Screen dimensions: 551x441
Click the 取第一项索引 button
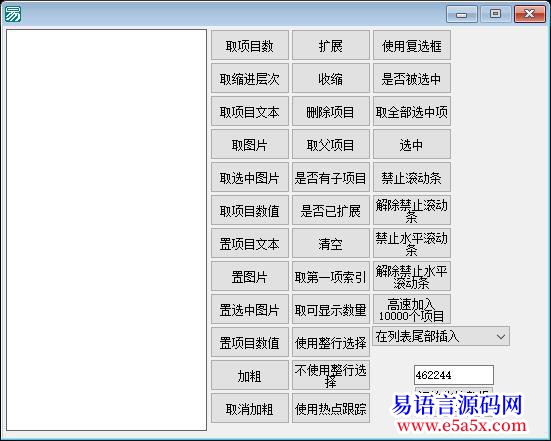tap(331, 277)
